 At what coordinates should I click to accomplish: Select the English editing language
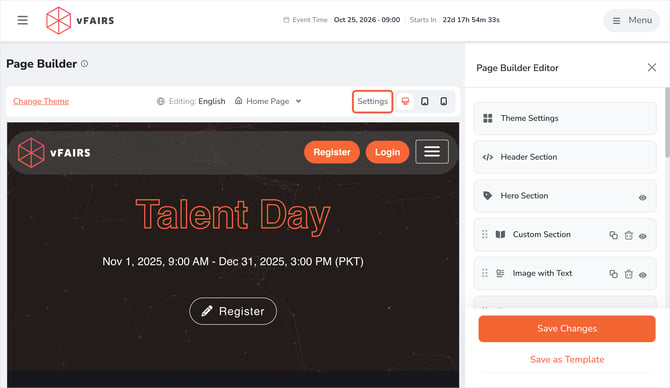pos(212,101)
